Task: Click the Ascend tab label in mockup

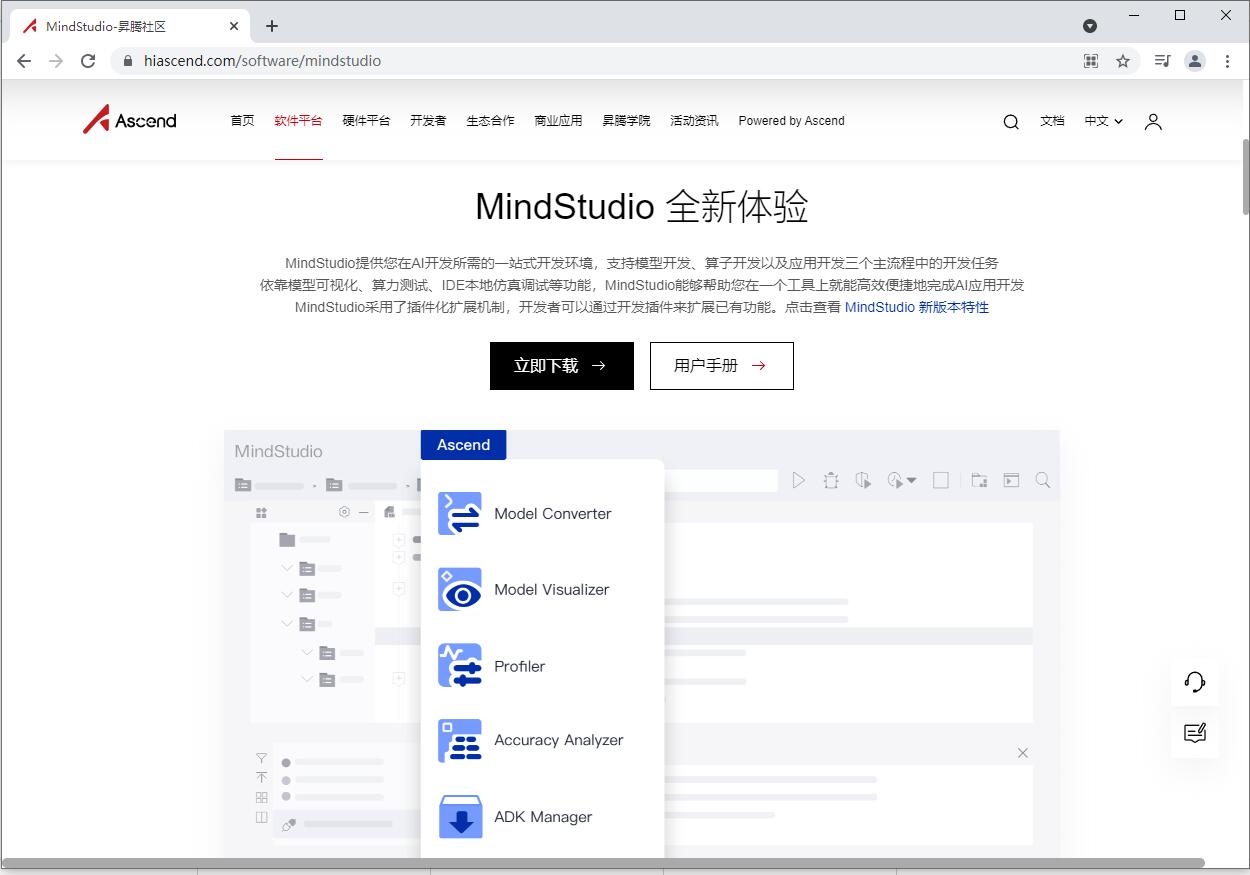Action: tap(463, 445)
